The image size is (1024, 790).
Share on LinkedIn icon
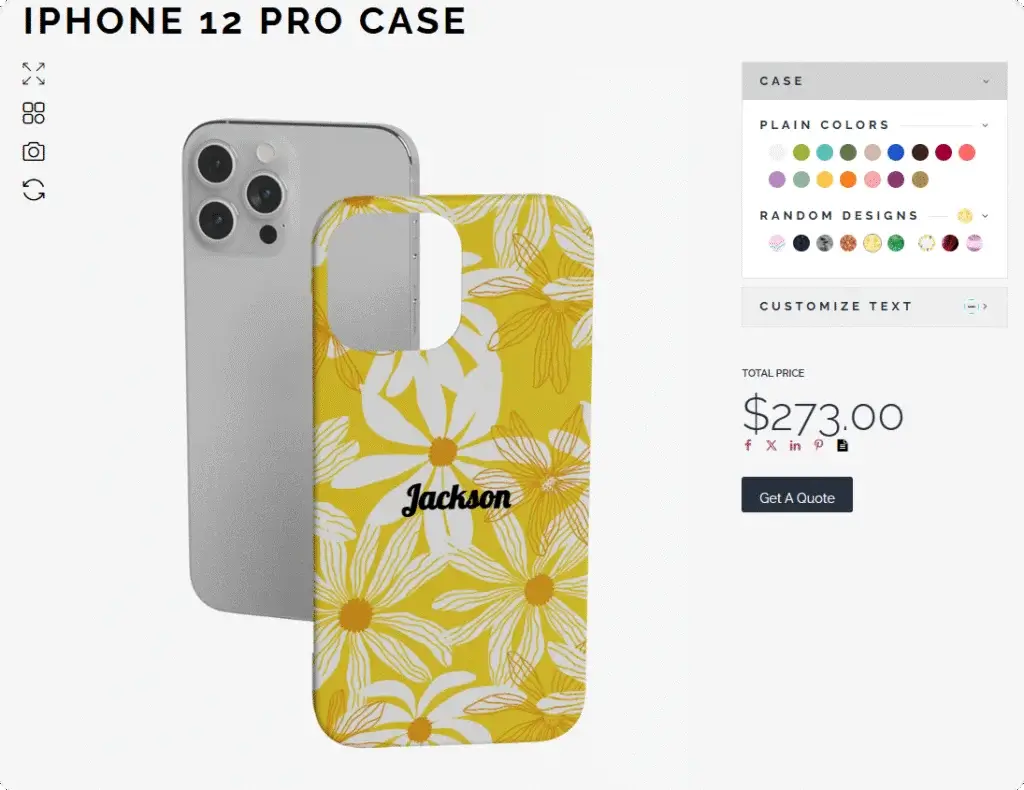(795, 445)
